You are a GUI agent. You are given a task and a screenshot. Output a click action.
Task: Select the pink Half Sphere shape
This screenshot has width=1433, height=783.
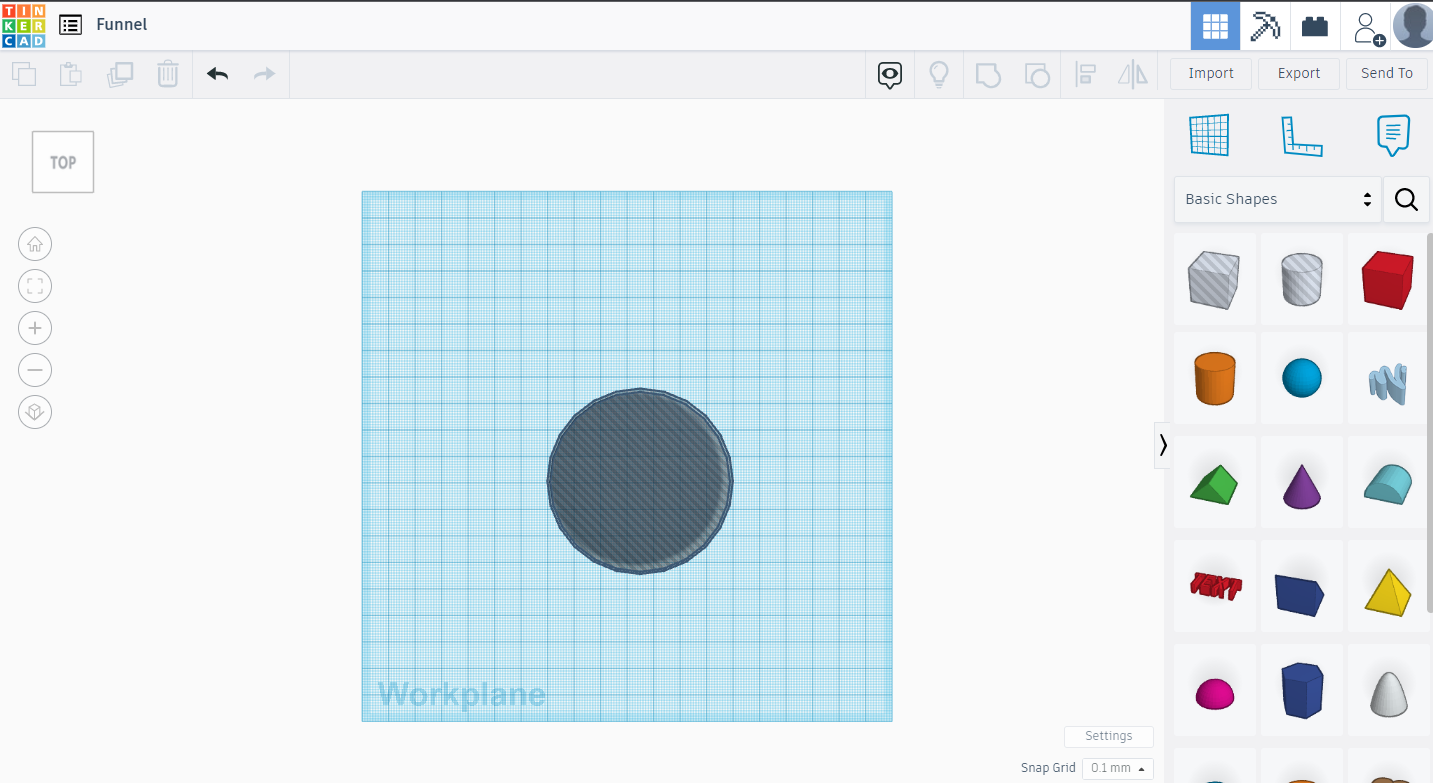coord(1214,691)
